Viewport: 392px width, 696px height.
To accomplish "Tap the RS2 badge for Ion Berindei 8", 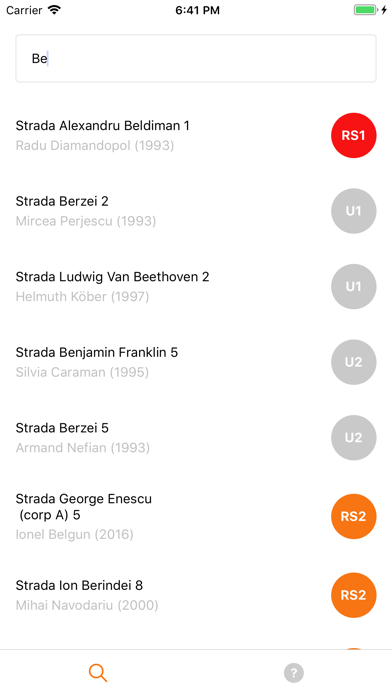I will (x=353, y=595).
